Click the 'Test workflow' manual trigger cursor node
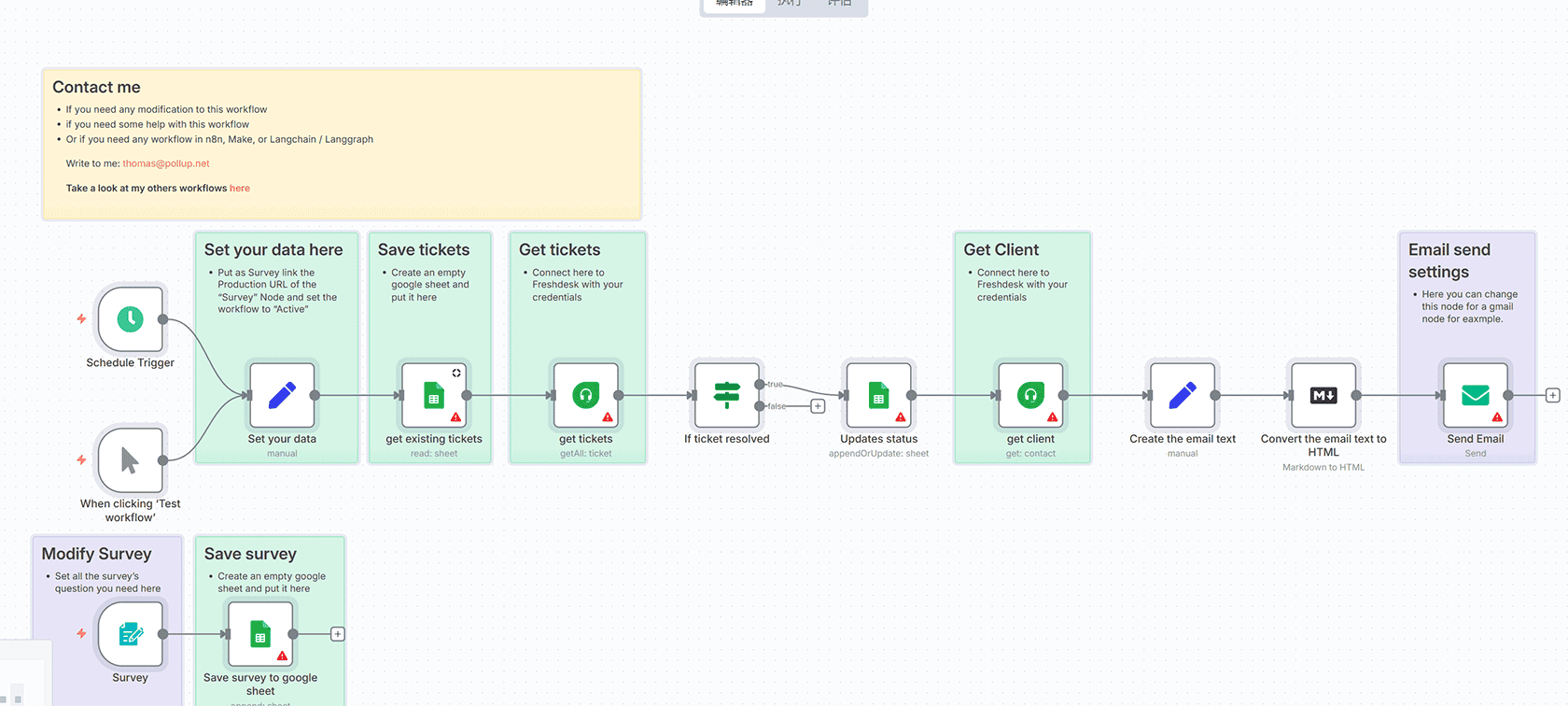1568x706 pixels. pyautogui.click(x=131, y=460)
